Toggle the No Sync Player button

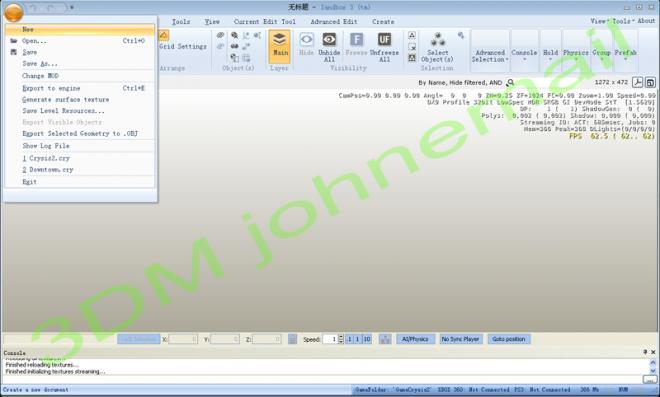point(460,339)
